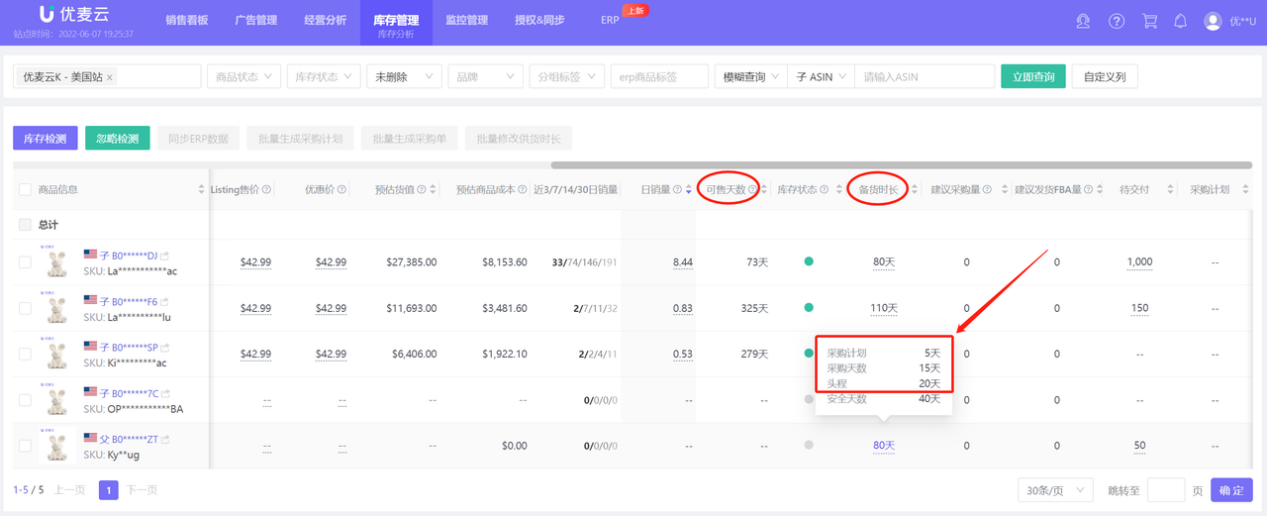Image resolution: width=1267 pixels, height=516 pixels.
Task: Click the 忽略检测 button
Action: [118, 139]
